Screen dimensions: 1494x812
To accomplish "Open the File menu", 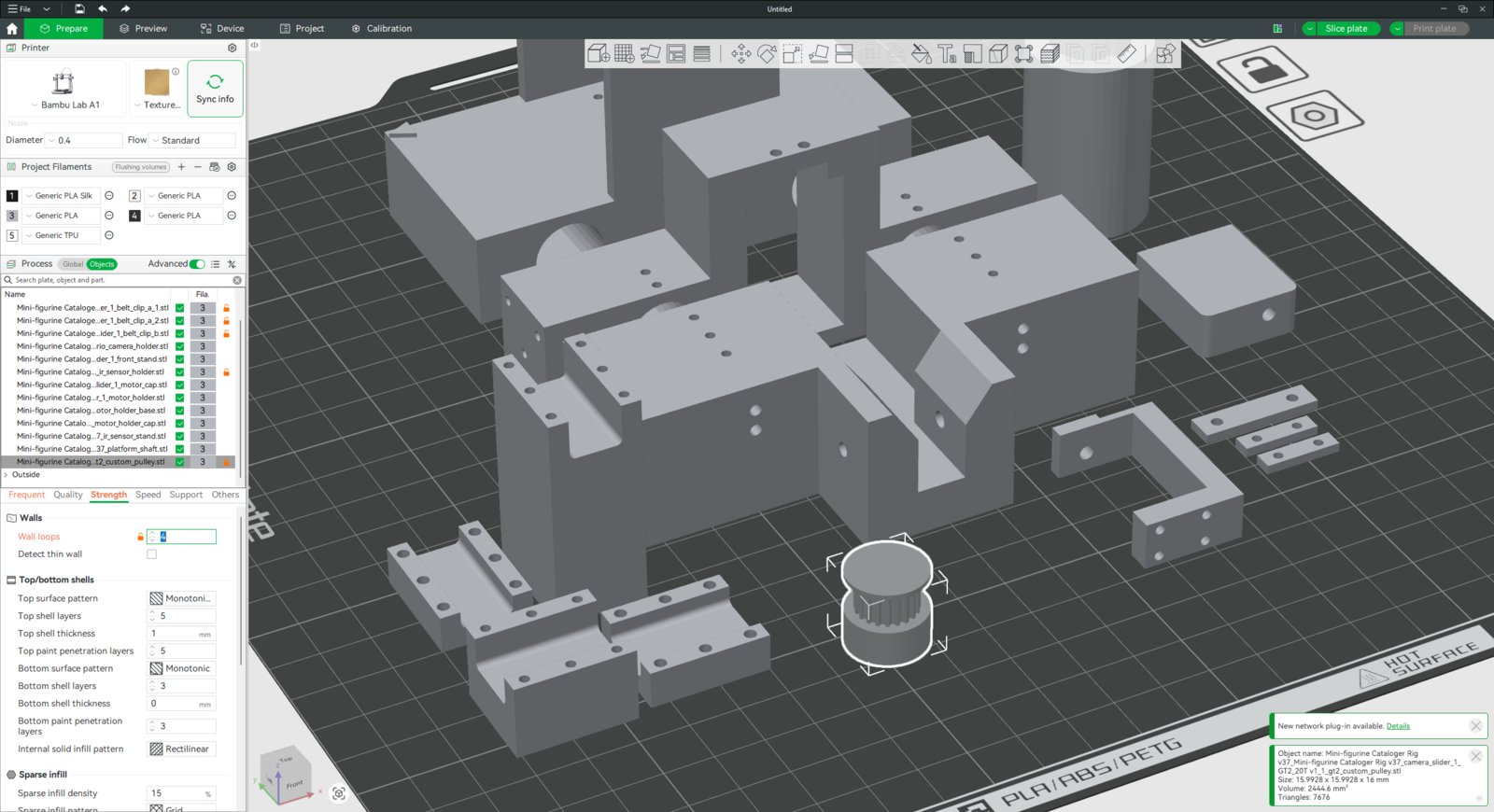I will pos(20,8).
